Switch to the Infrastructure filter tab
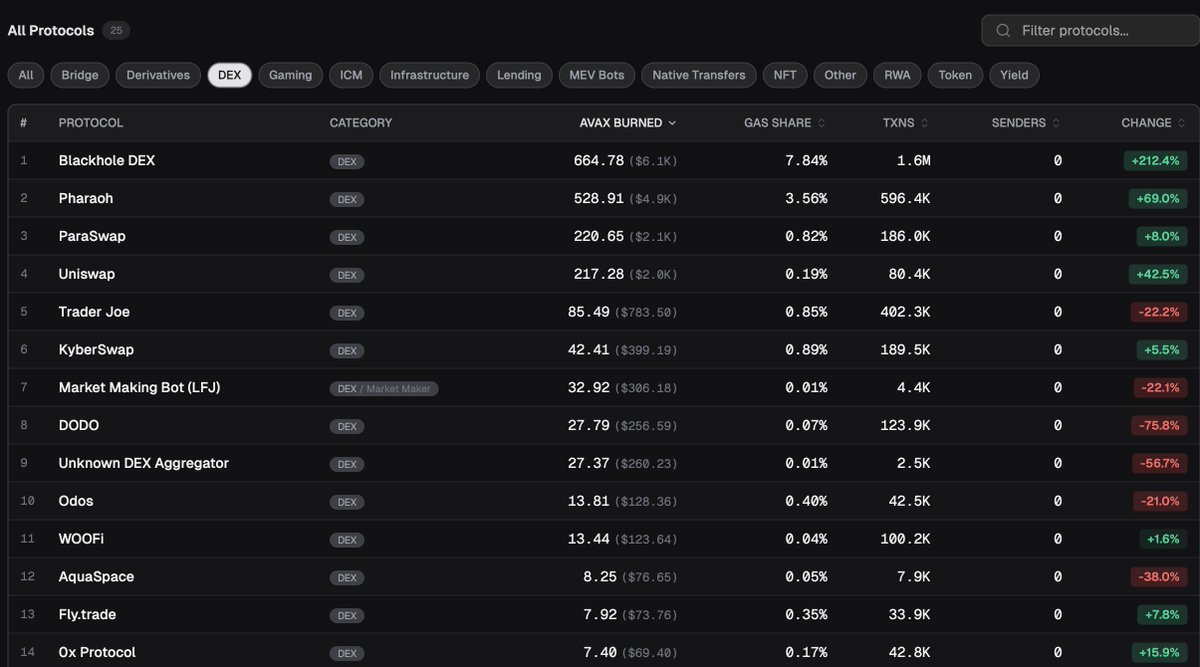1200x667 pixels. (x=429, y=75)
